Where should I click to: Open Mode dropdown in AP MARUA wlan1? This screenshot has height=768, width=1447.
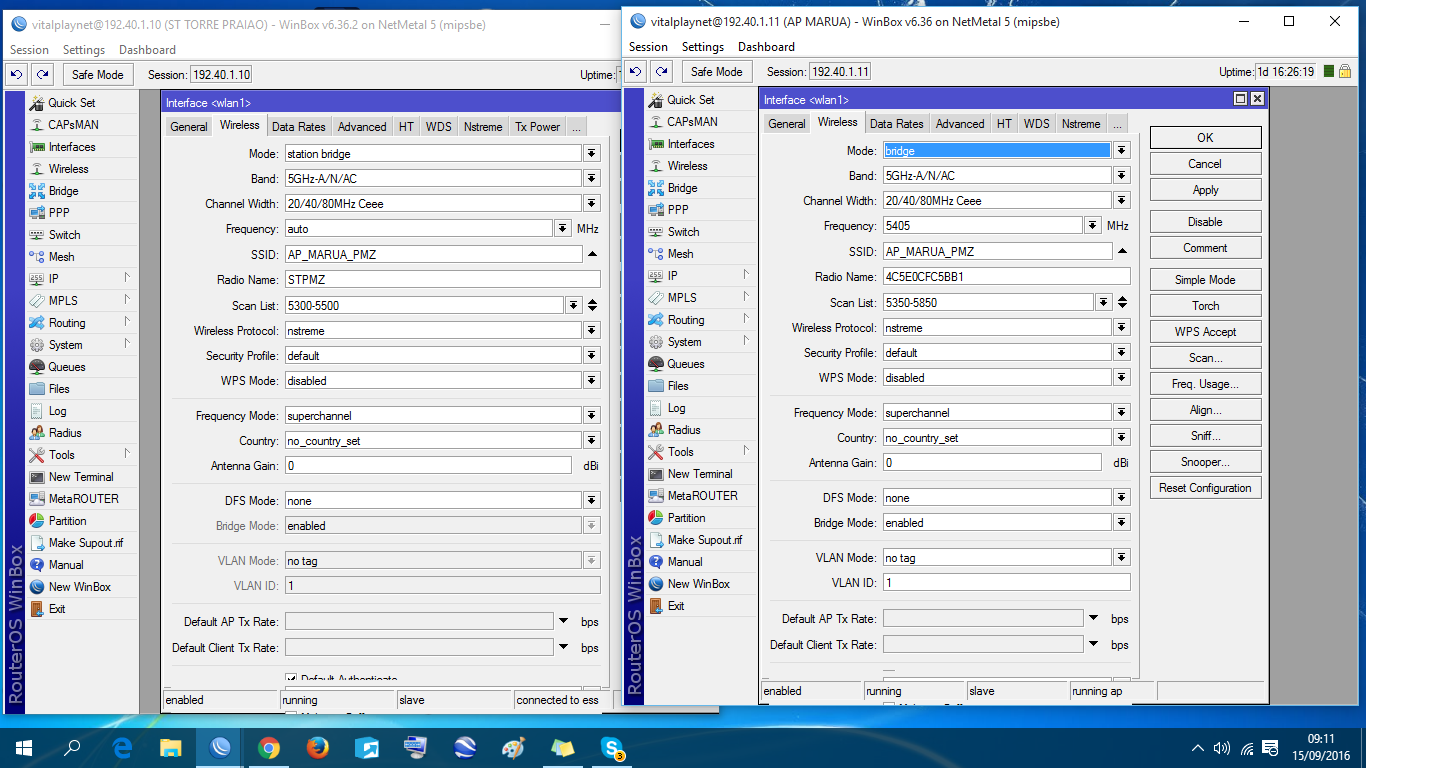(1122, 151)
